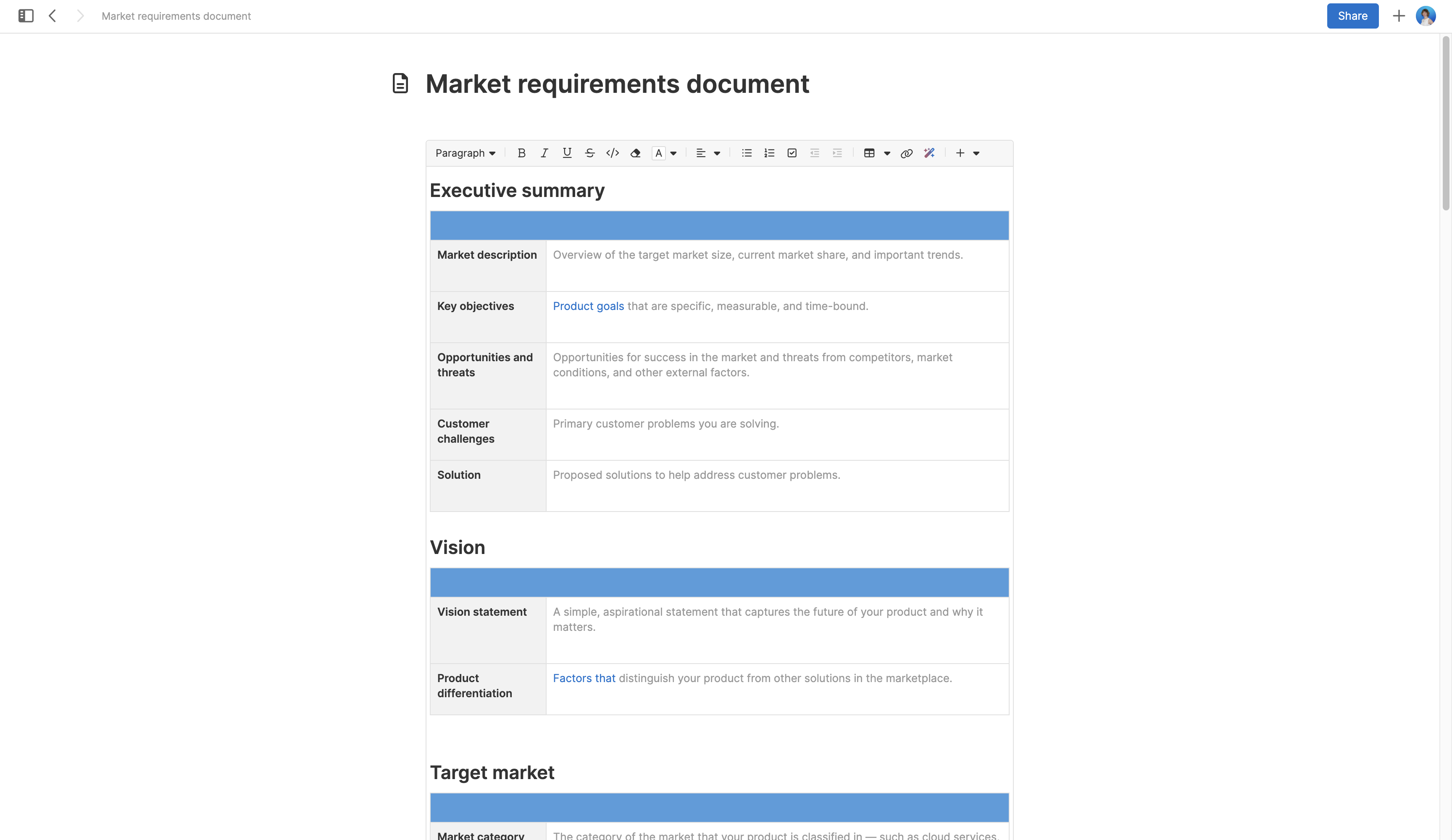Viewport: 1452px width, 840px height.
Task: Expand the table options dropdown arrow
Action: point(887,154)
